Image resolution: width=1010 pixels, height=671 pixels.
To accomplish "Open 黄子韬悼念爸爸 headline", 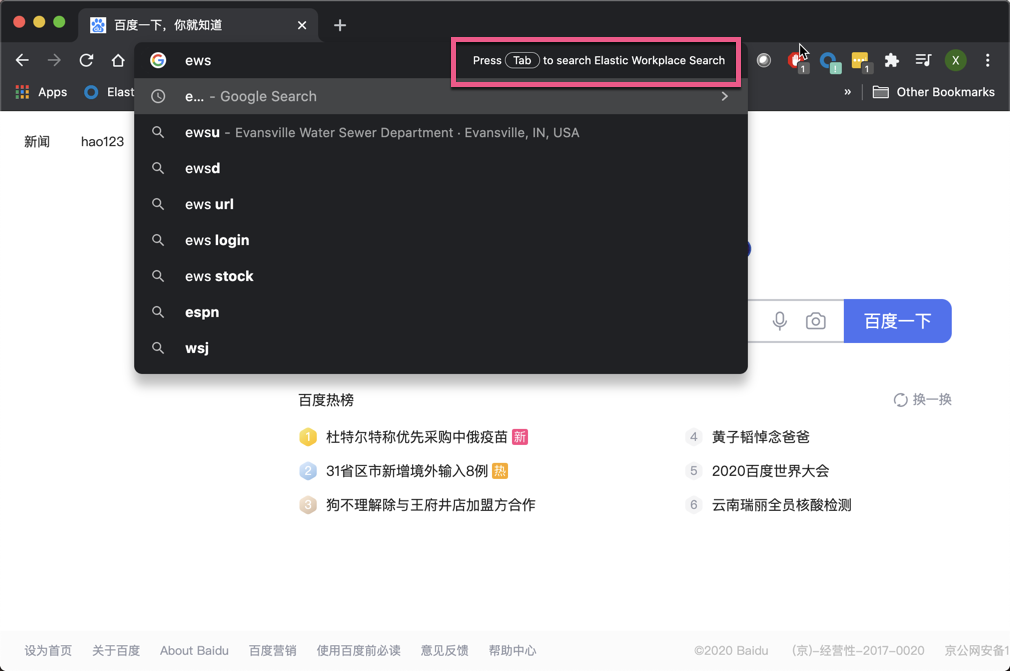I will tap(760, 437).
